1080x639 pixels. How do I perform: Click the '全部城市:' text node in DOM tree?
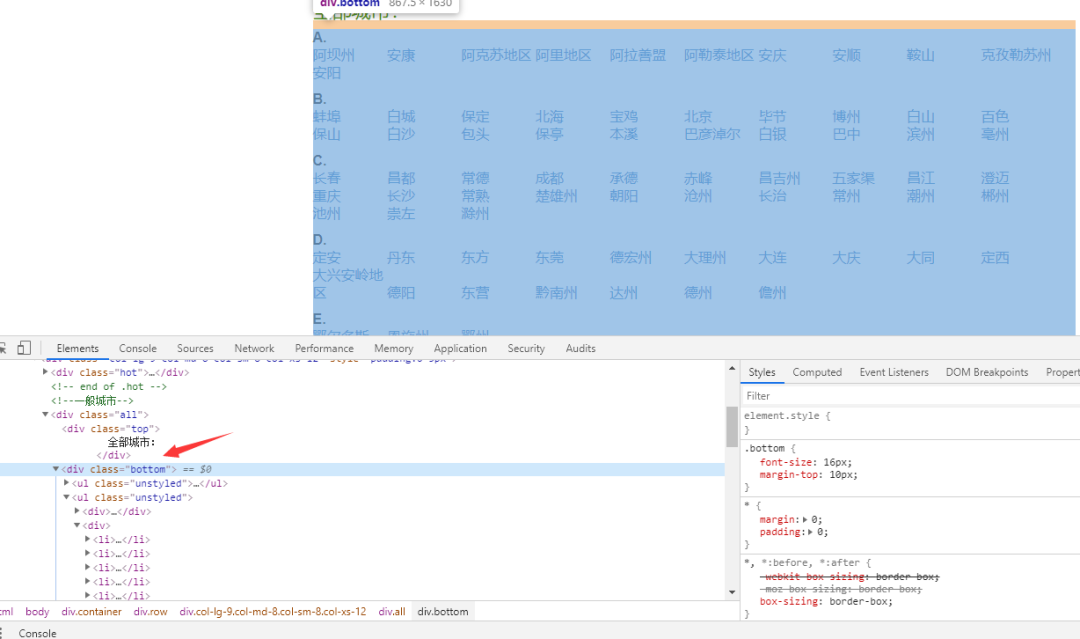coord(131,442)
